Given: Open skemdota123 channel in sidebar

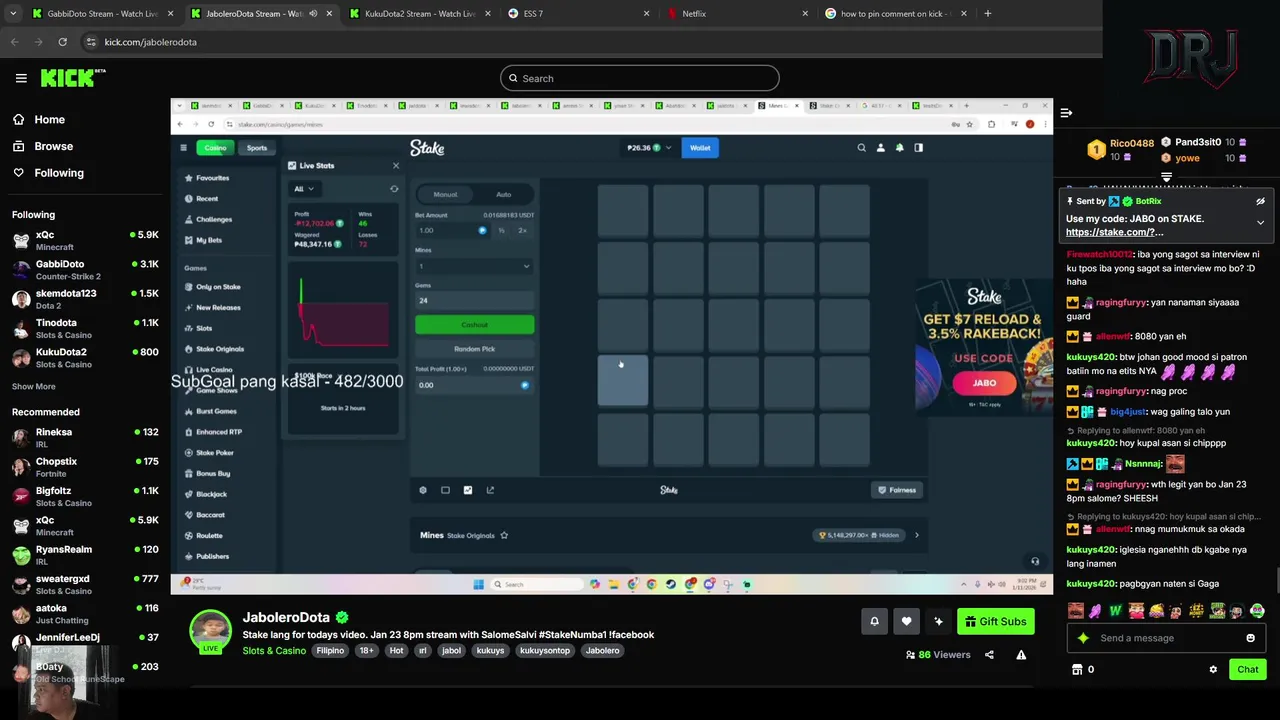Looking at the screenshot, I should 85,299.
